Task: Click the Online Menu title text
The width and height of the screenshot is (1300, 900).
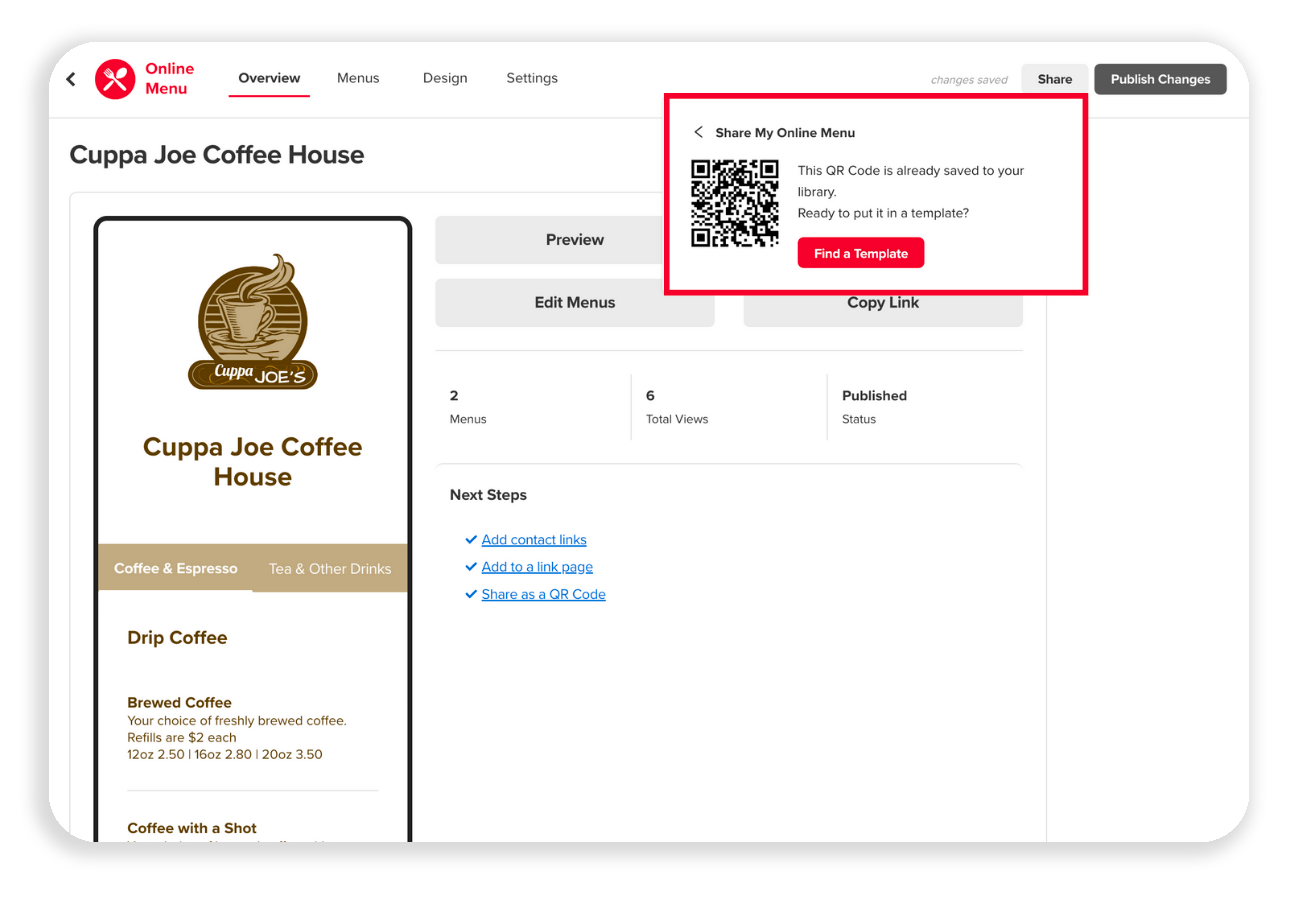Action: (x=170, y=79)
